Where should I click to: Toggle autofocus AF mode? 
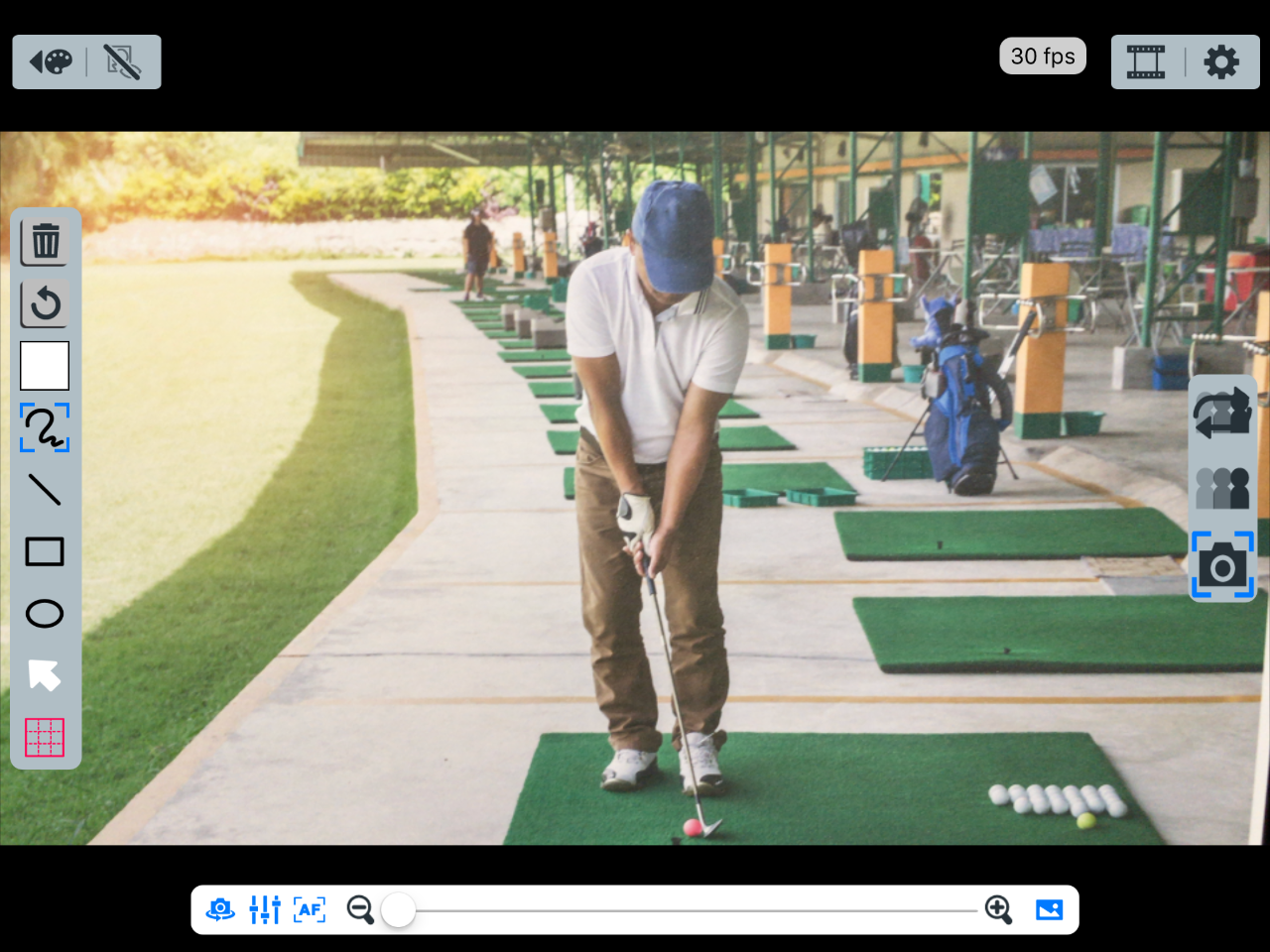310,909
